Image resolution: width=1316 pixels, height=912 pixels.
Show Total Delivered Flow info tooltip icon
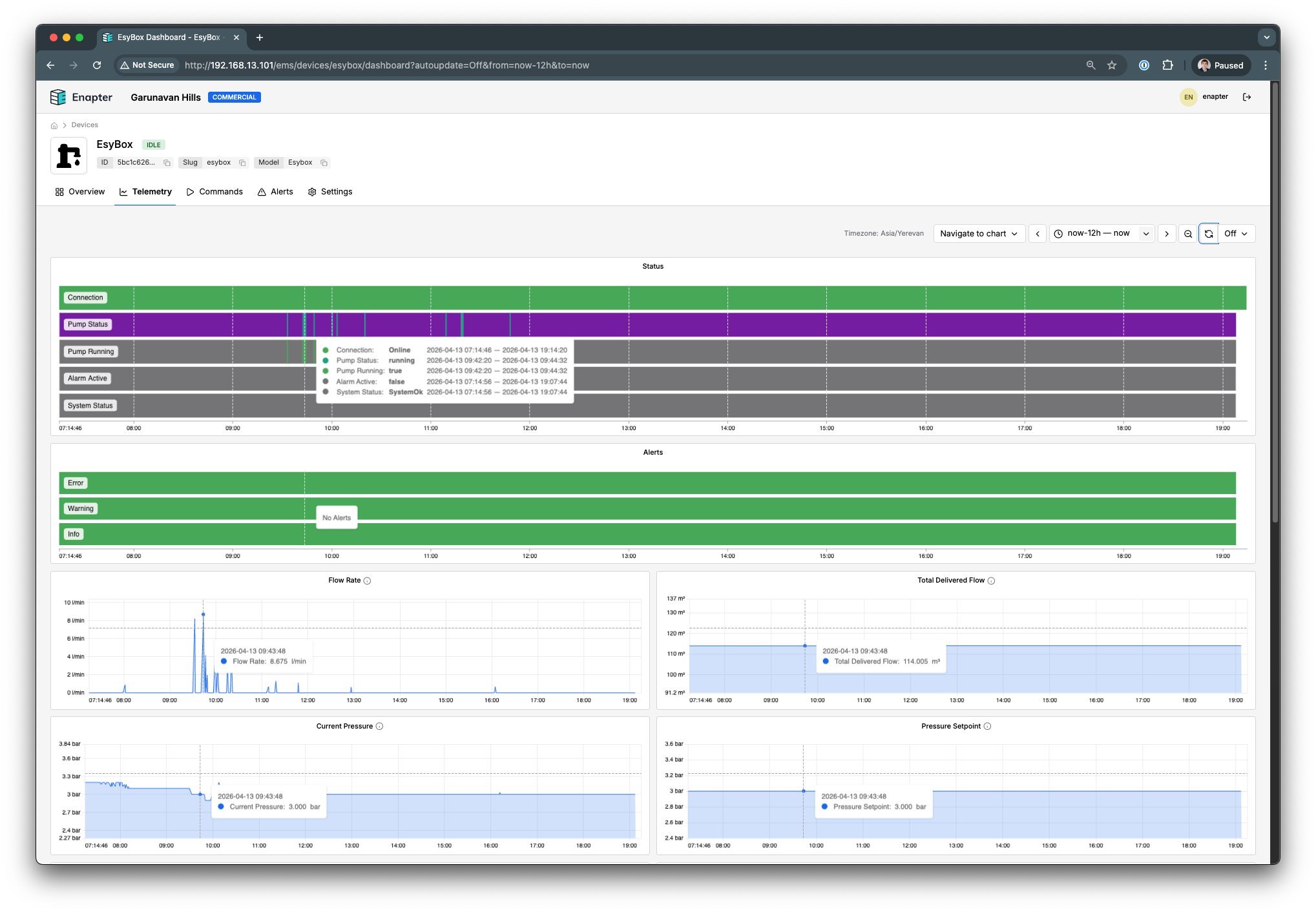tap(992, 581)
